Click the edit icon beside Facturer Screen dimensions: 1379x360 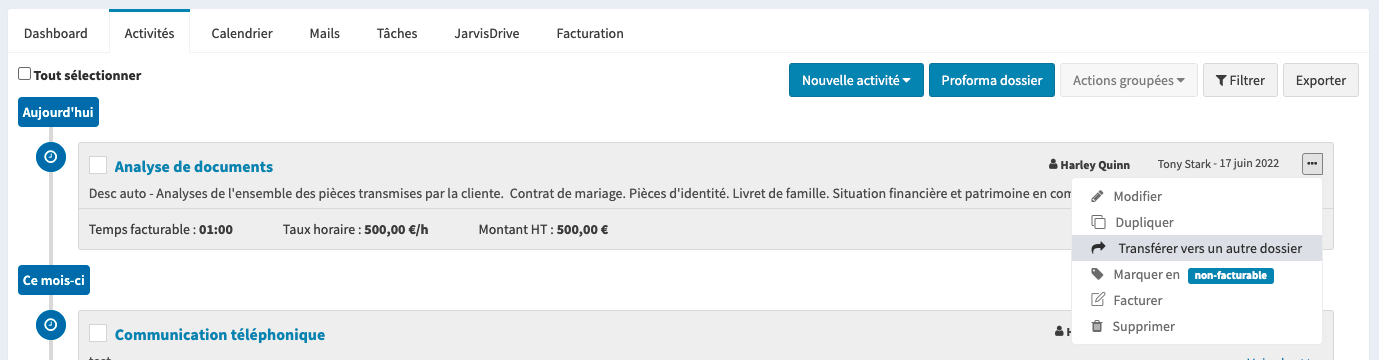[x=1097, y=300]
